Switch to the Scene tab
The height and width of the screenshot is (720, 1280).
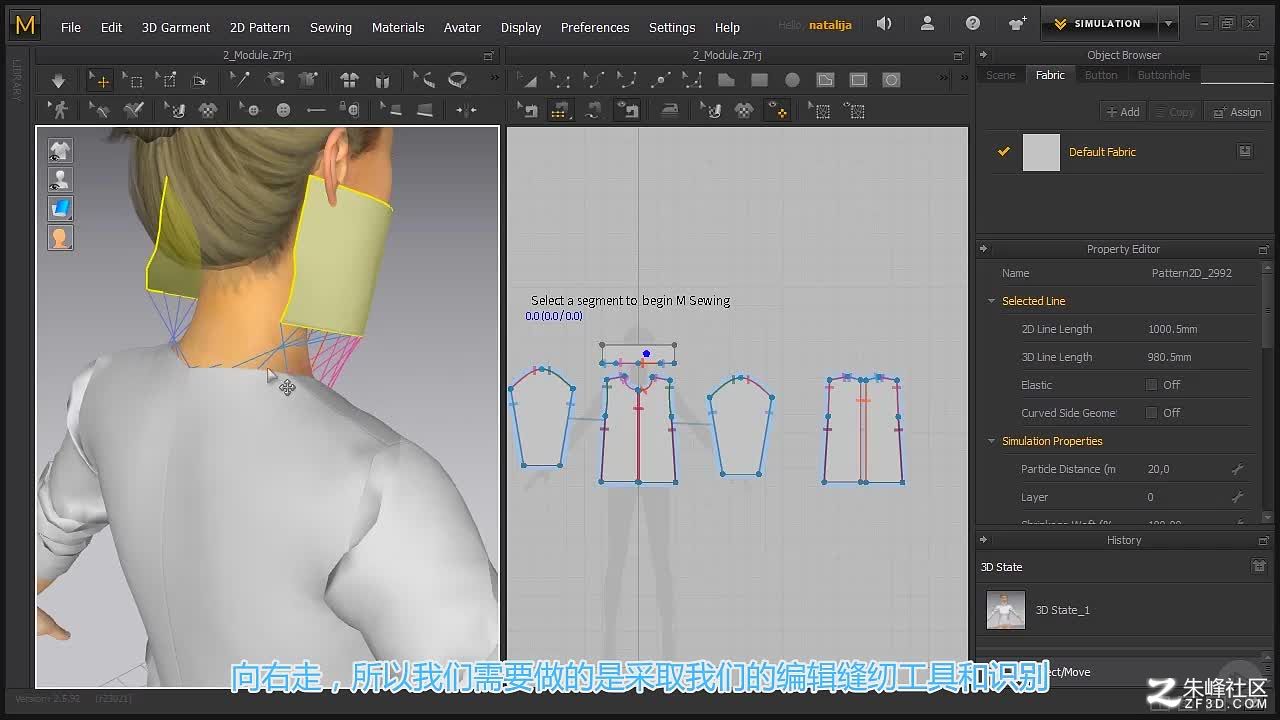click(x=1001, y=75)
